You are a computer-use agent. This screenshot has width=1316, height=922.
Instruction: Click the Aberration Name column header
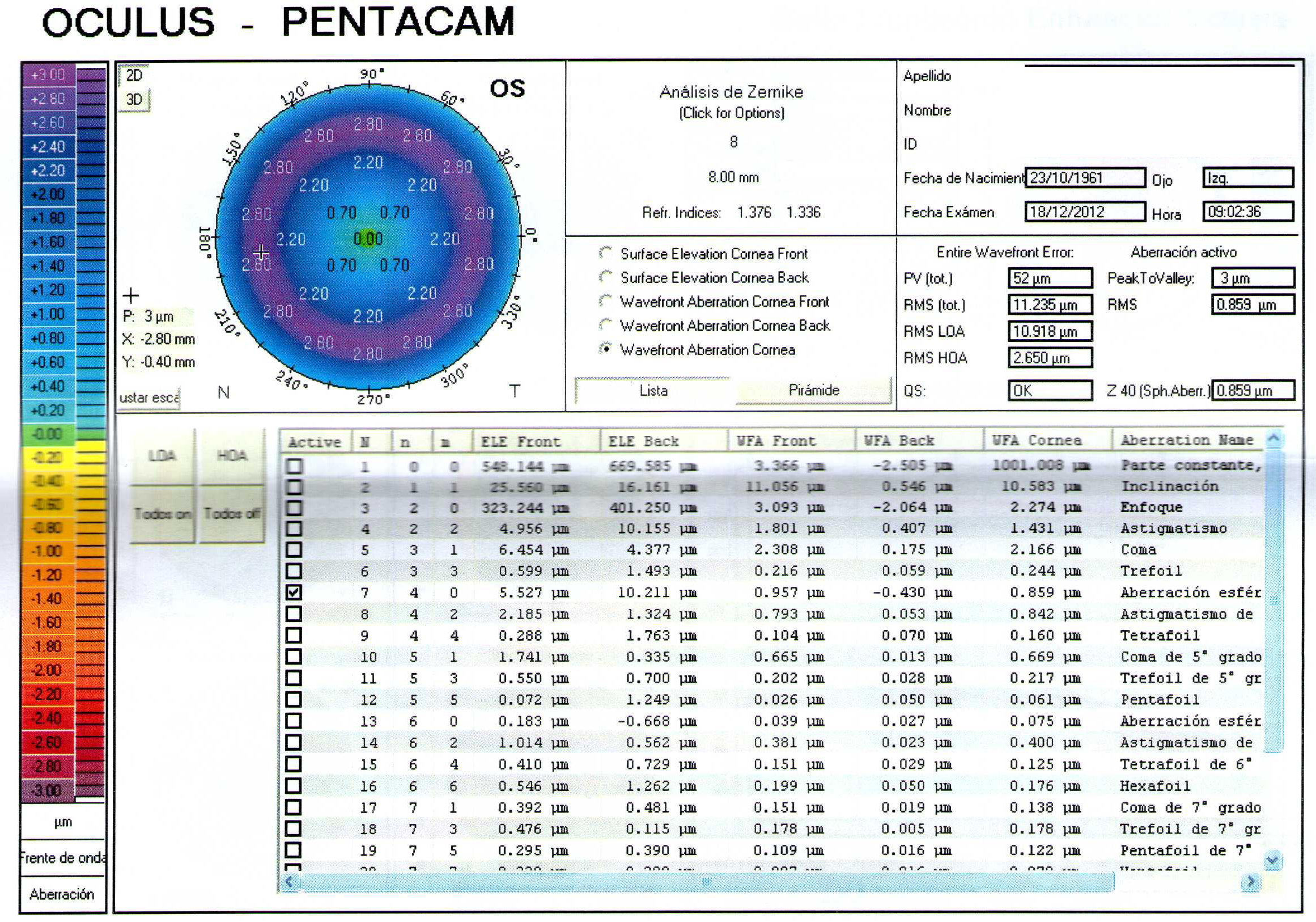1187,441
